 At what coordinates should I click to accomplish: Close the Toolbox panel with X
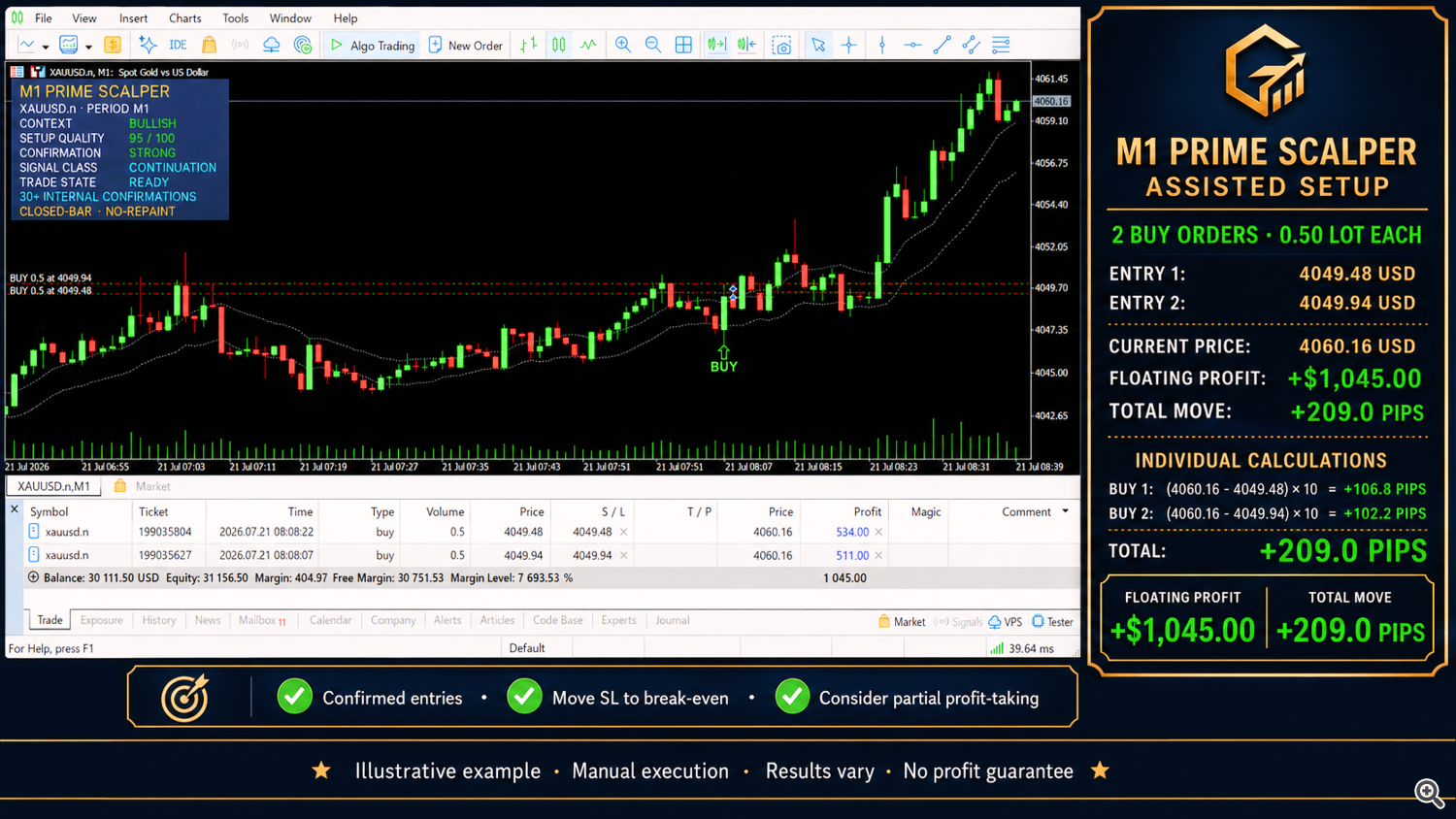tap(15, 509)
